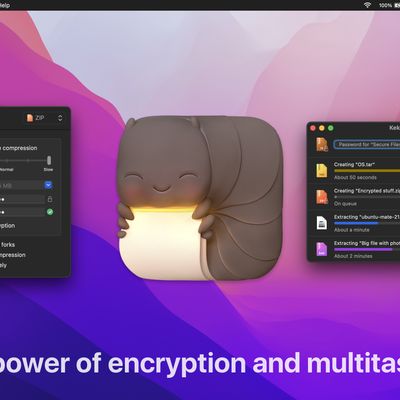Click the blue ubuntu-mate extraction progress bar
The image size is (400, 400).
point(367,223)
